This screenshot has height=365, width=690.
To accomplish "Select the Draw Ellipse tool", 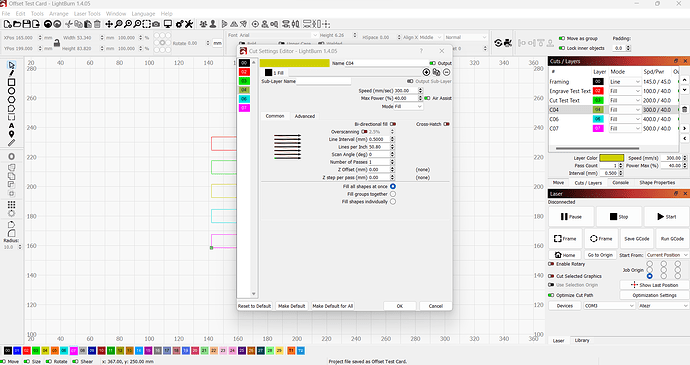I will [11, 91].
